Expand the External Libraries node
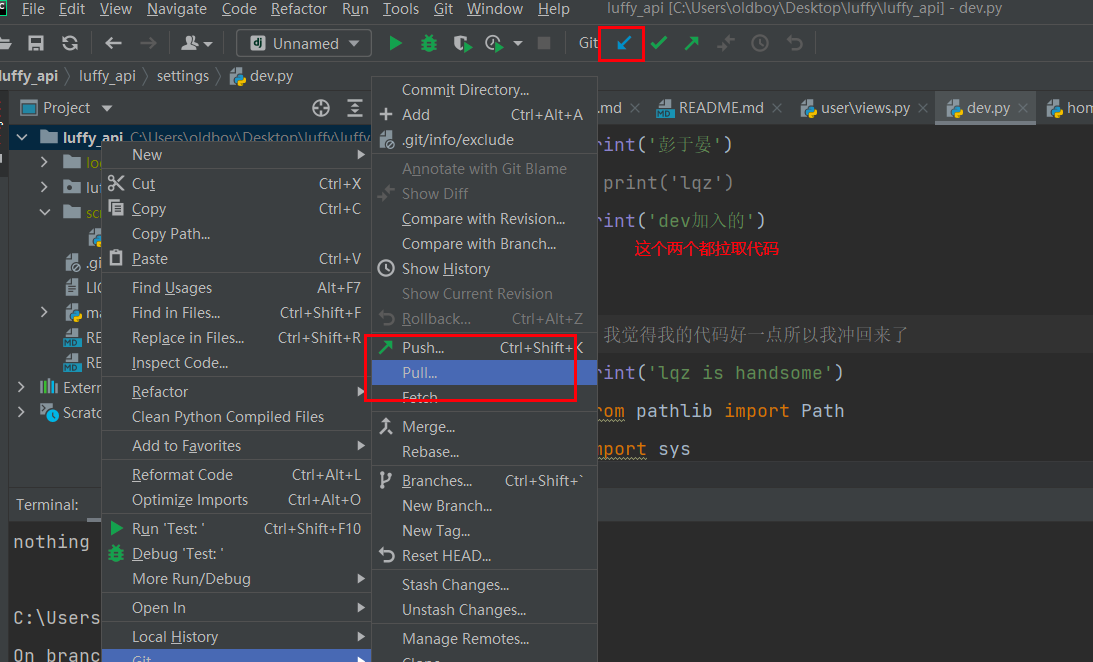1093x662 pixels. (x=21, y=387)
